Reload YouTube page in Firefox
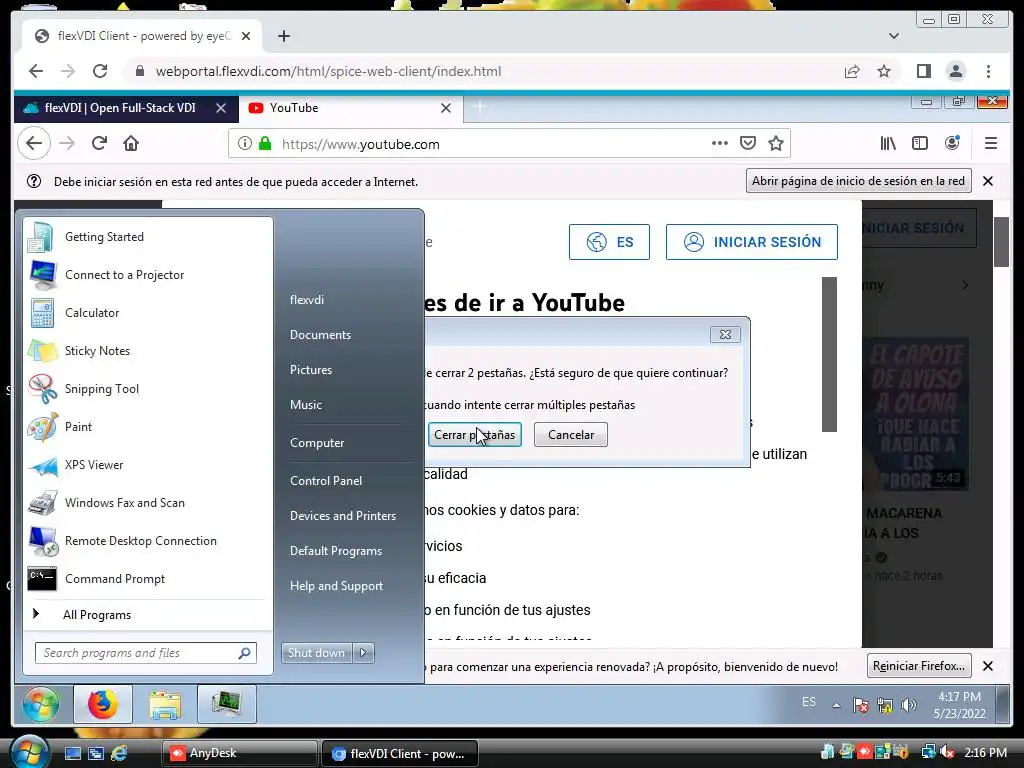The height and width of the screenshot is (768, 1024). (x=99, y=143)
